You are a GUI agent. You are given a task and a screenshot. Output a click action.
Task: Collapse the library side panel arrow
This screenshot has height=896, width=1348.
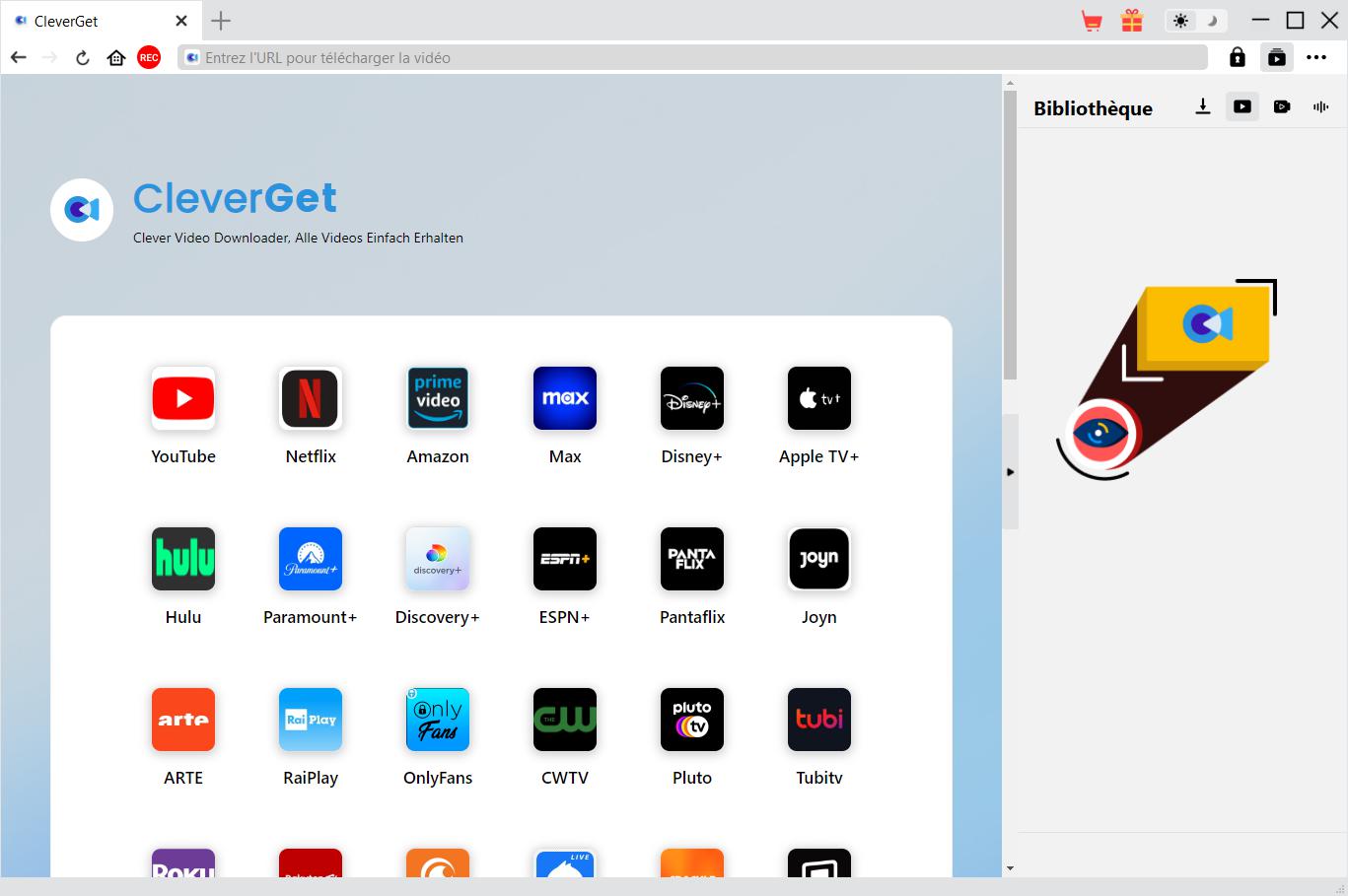tap(1010, 472)
